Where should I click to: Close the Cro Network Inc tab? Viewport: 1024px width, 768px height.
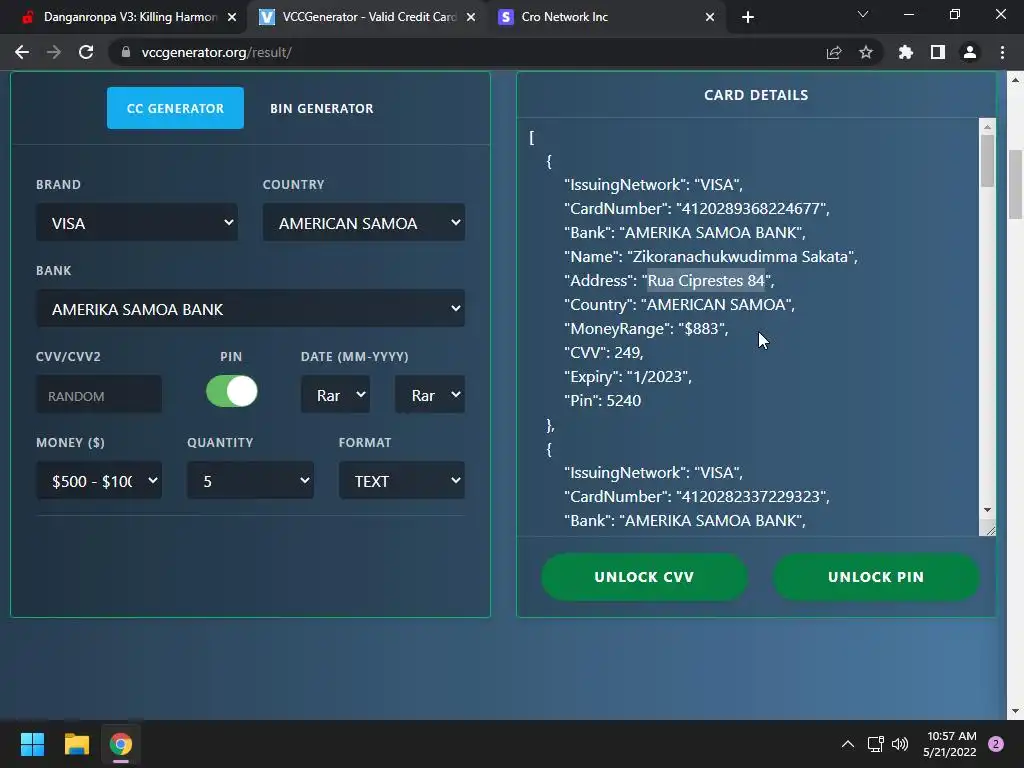(710, 18)
